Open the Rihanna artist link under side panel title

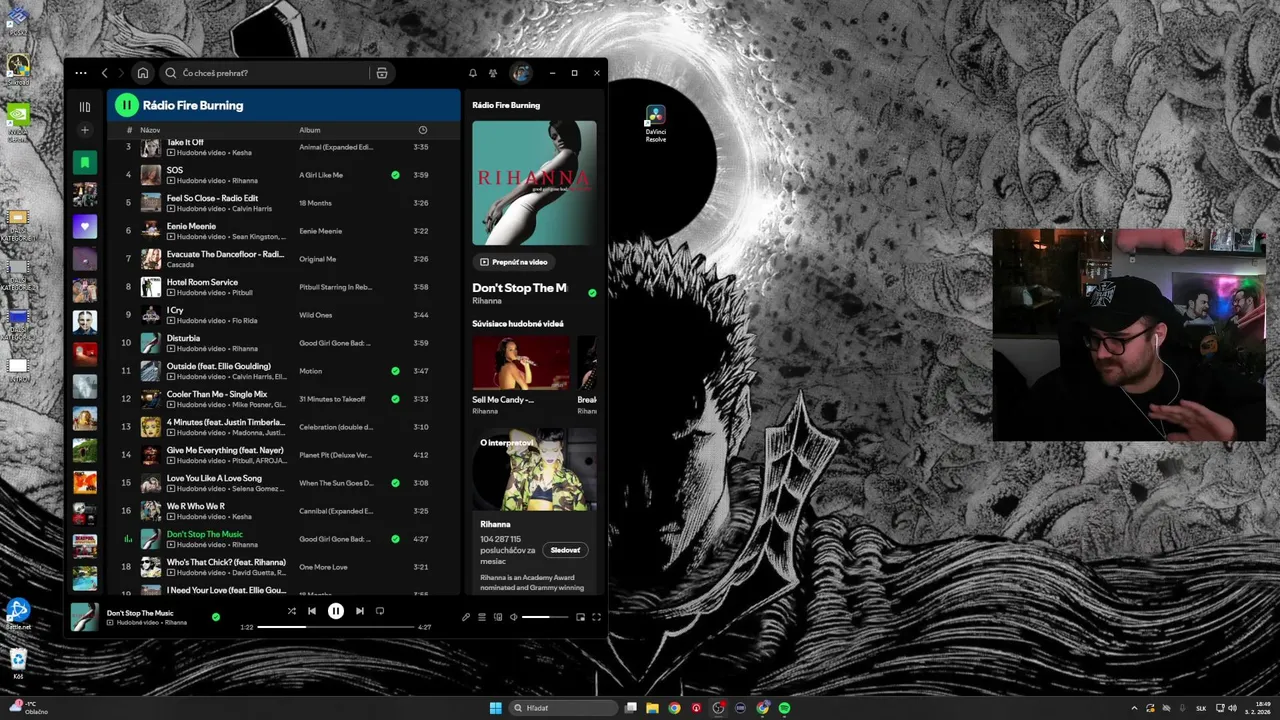coord(487,300)
